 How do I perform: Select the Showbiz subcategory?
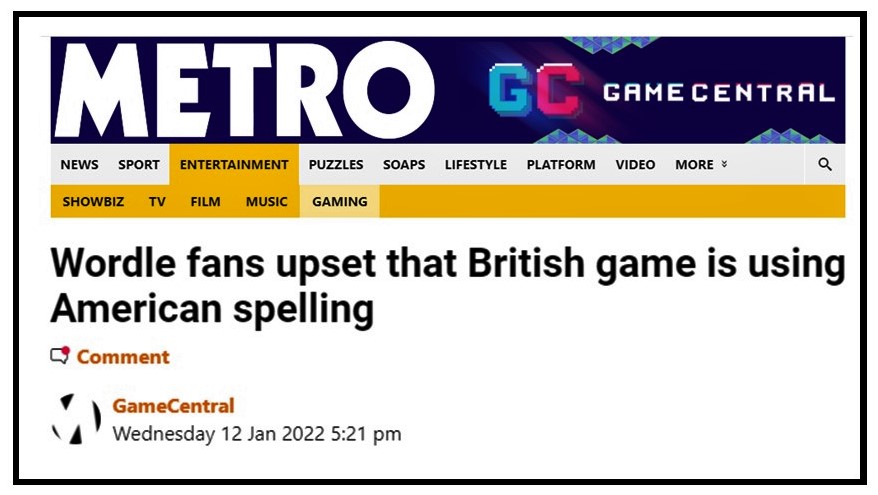(x=93, y=202)
